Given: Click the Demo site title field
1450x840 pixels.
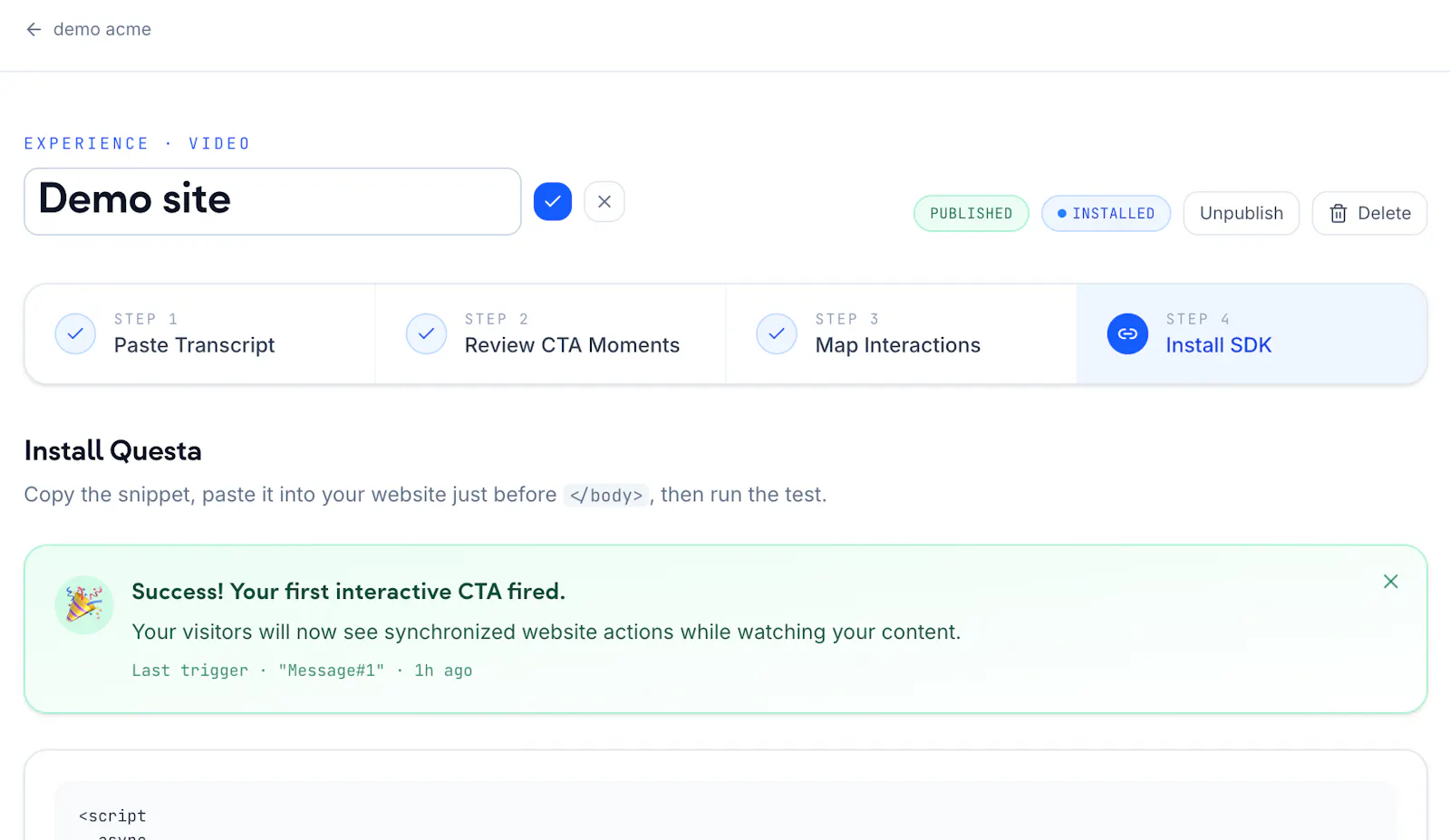Looking at the screenshot, I should click(x=273, y=201).
